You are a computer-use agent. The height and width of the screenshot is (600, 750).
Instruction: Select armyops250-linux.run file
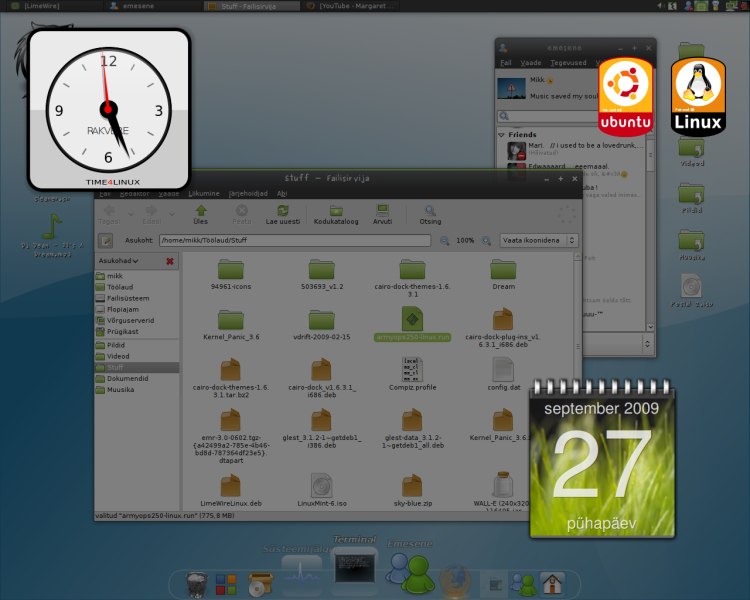click(412, 324)
